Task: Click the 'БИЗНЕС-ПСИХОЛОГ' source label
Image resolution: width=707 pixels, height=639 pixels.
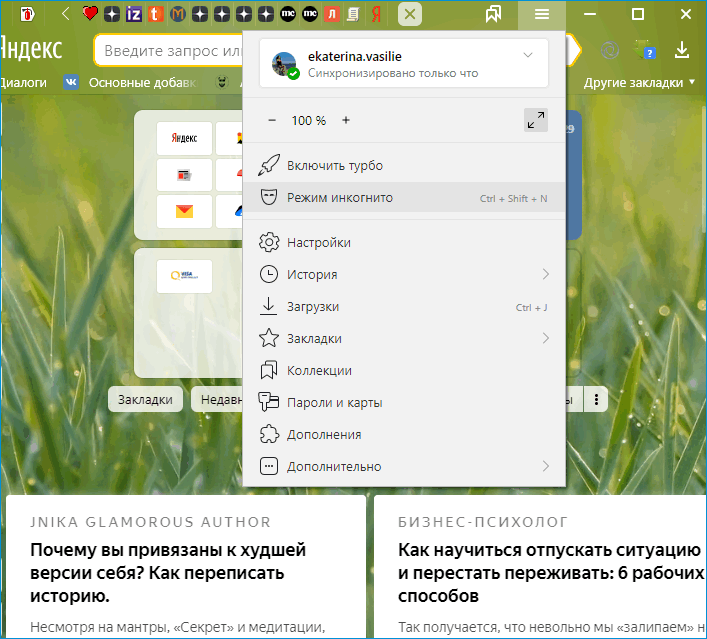Action: click(x=482, y=522)
